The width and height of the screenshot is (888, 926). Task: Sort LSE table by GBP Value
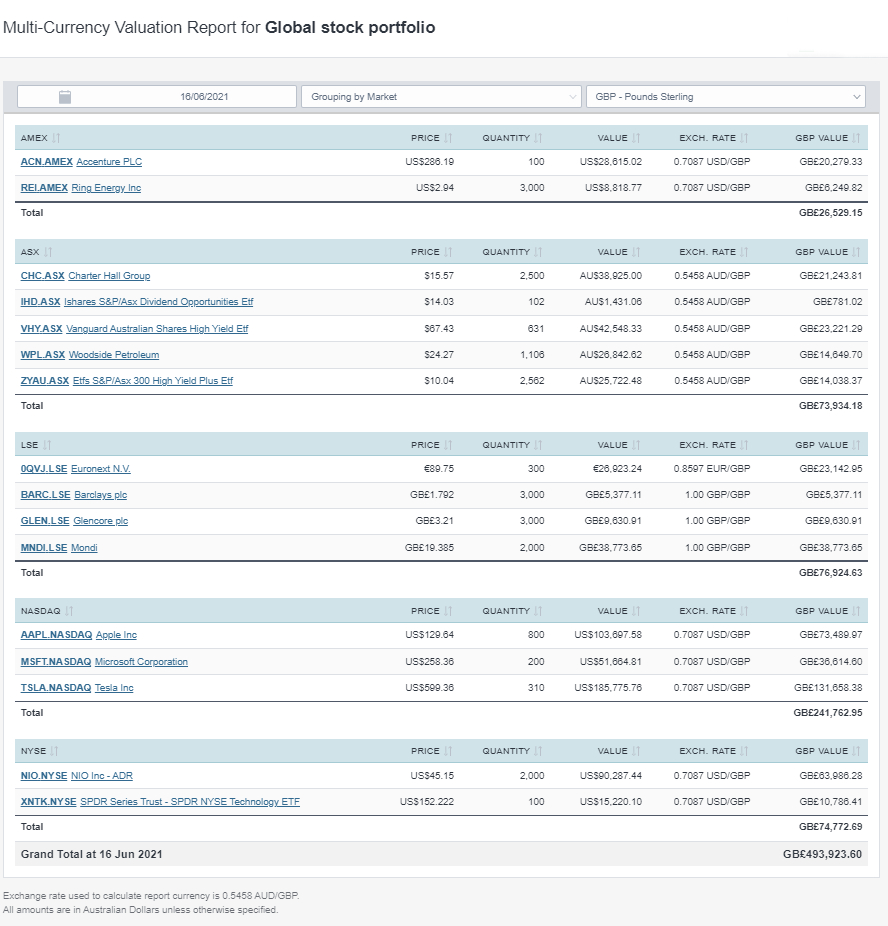coord(856,445)
